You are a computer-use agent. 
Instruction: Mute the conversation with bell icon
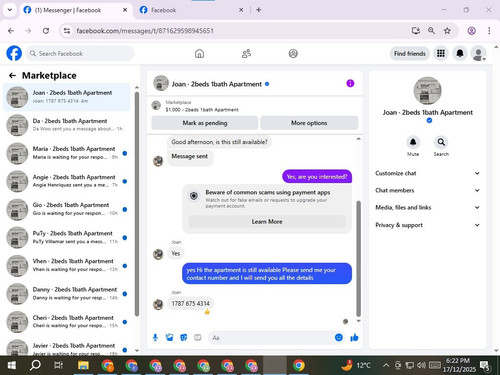coord(413,142)
